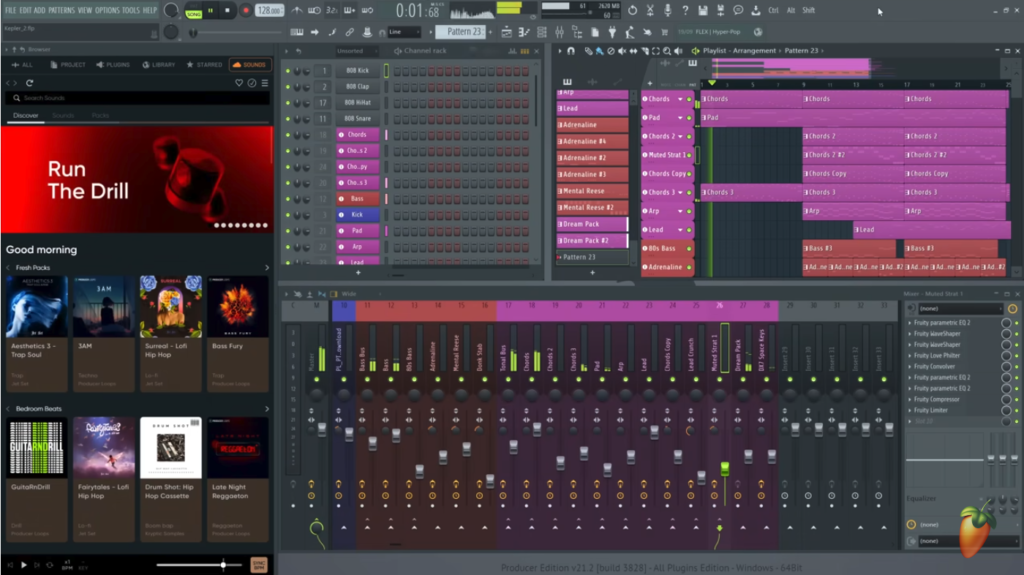Image resolution: width=1024 pixels, height=575 pixels.
Task: Expand the Arp track dropdown arrow
Action: click(x=680, y=211)
